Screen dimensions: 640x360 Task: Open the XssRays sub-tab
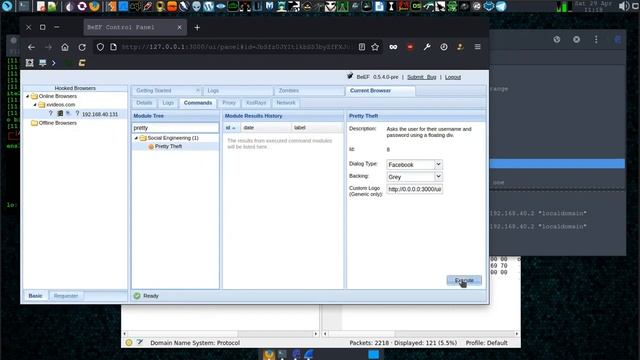[x=256, y=103]
